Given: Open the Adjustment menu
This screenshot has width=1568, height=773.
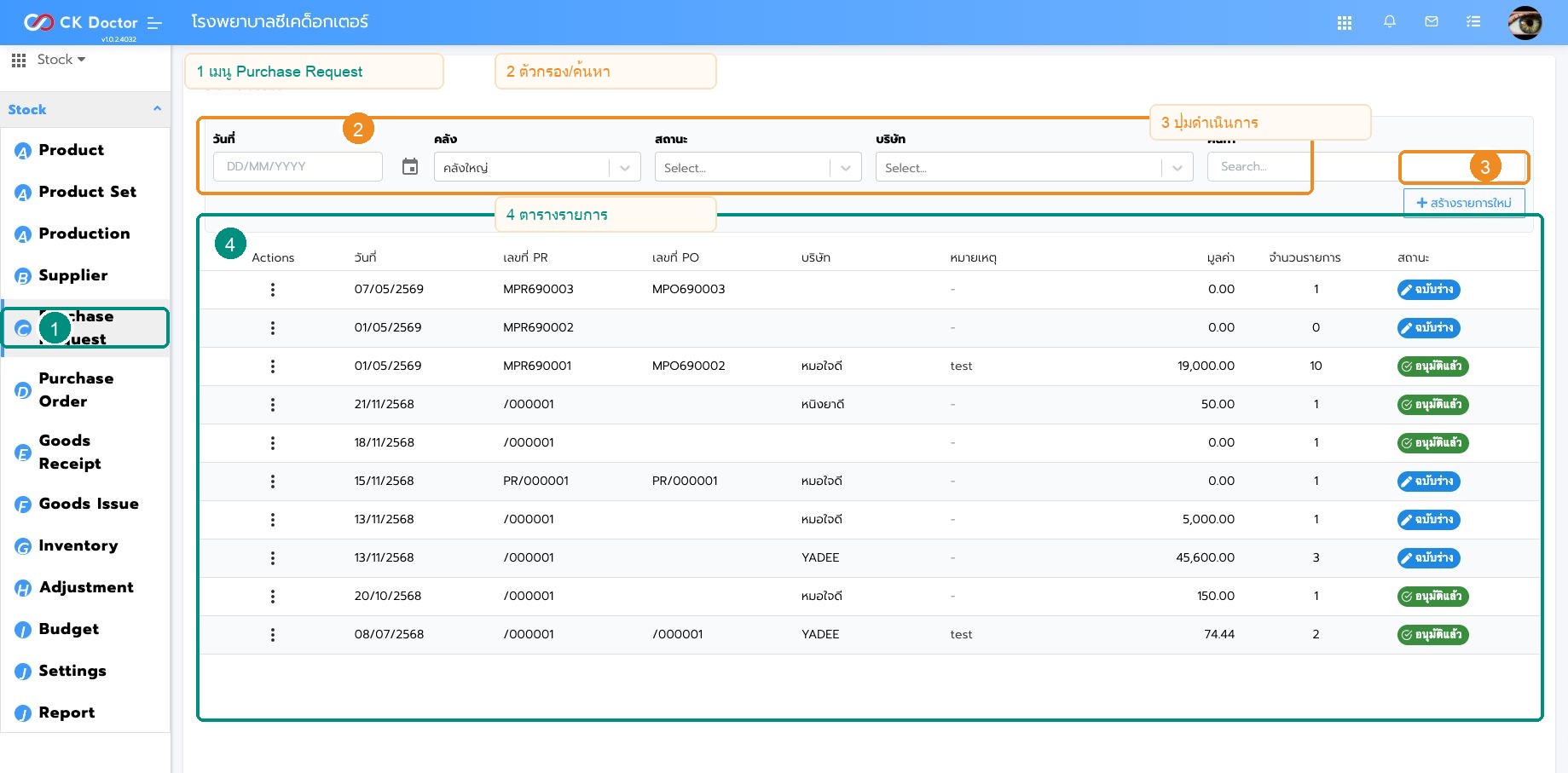Looking at the screenshot, I should pos(86,587).
